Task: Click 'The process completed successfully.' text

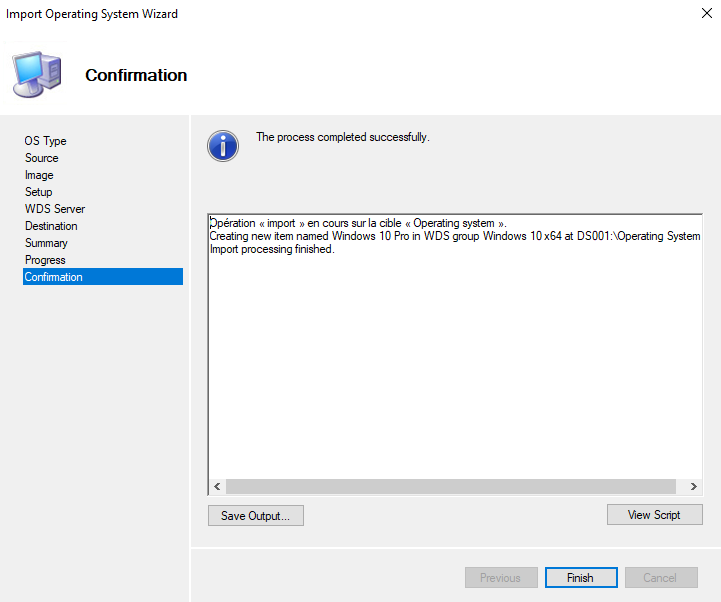Action: click(x=343, y=137)
